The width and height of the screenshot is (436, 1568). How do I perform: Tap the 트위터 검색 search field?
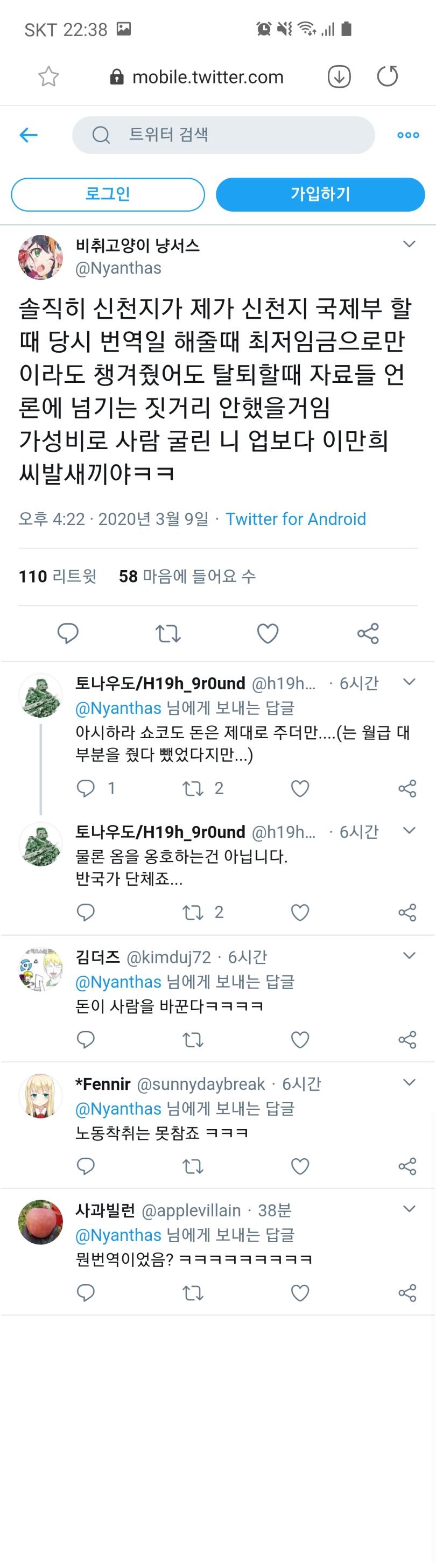pos(223,135)
